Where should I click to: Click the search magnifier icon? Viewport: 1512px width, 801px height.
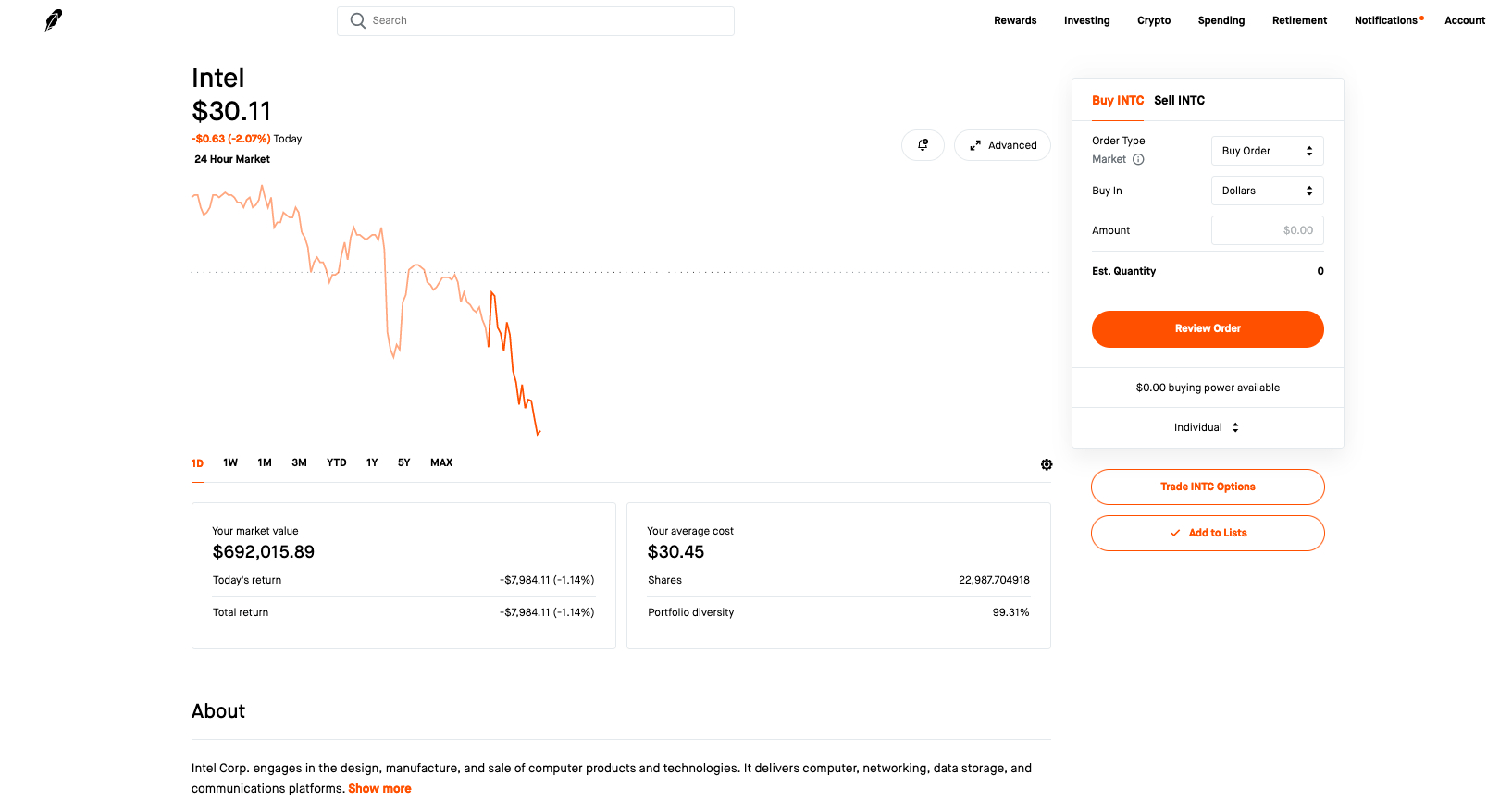click(358, 20)
